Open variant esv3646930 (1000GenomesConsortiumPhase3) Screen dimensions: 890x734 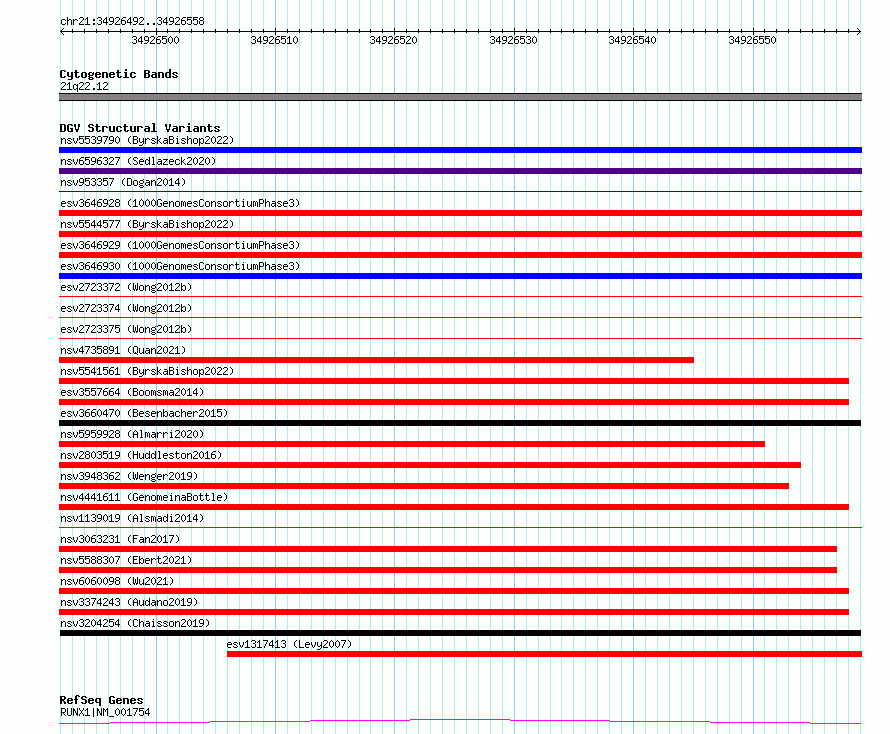(x=180, y=266)
